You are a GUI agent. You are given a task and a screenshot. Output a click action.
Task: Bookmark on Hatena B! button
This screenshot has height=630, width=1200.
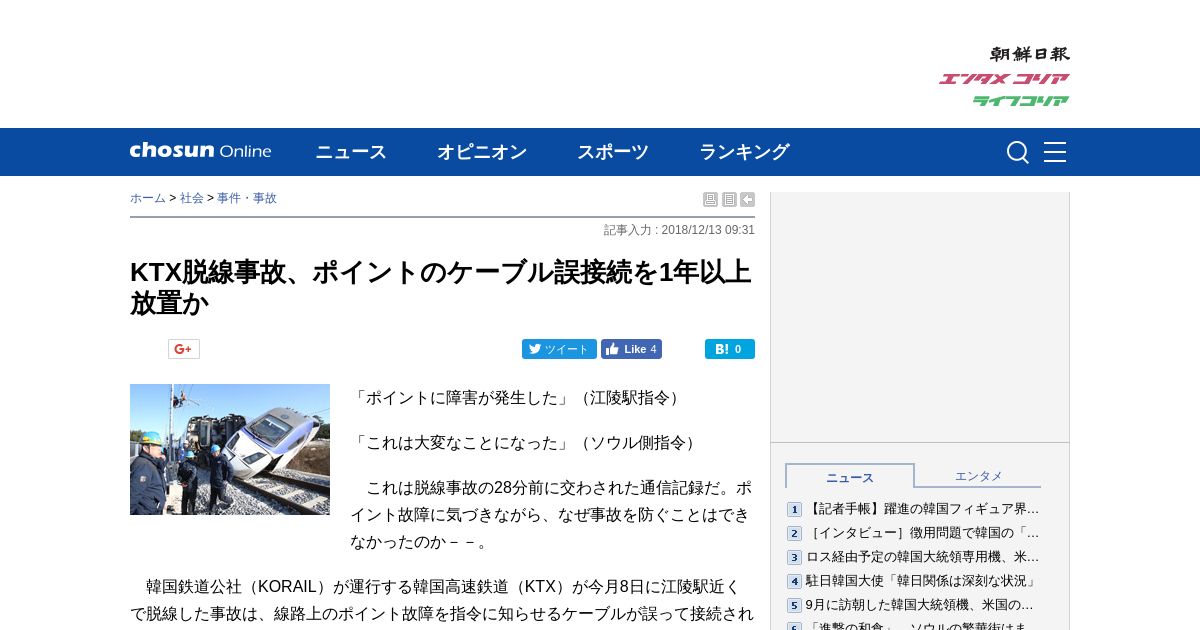[x=730, y=349]
